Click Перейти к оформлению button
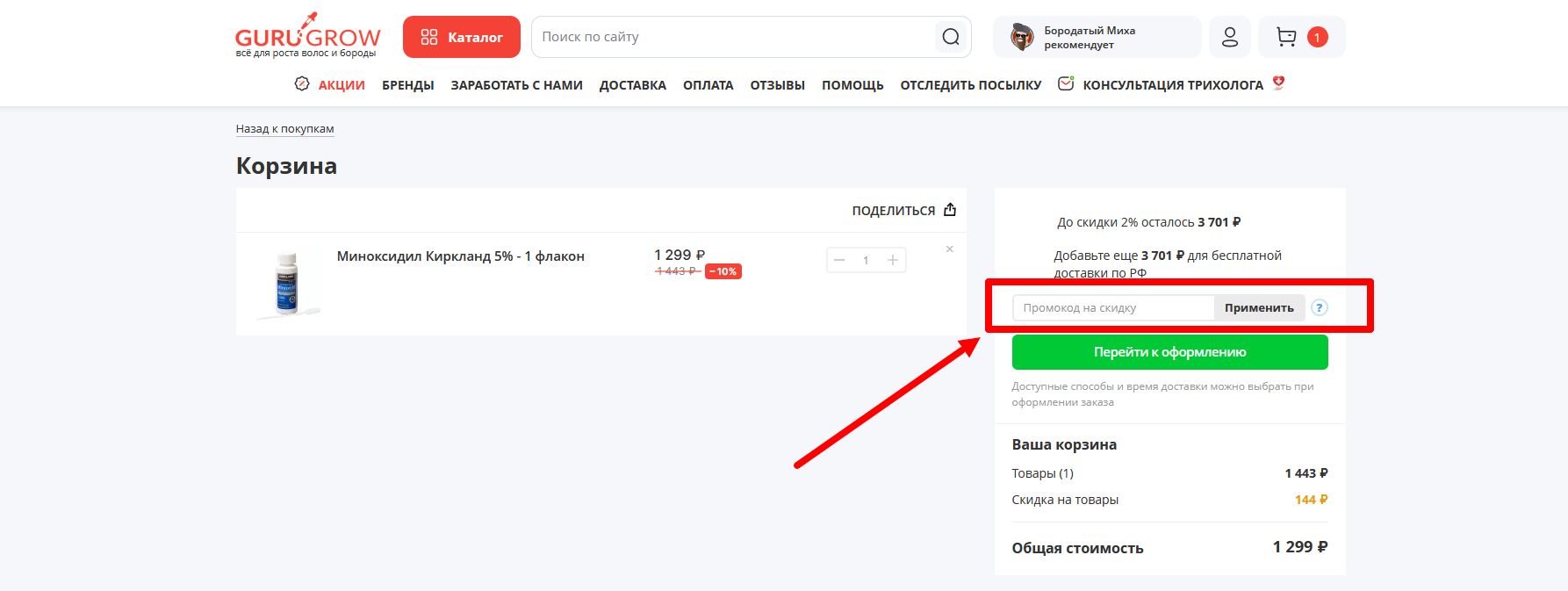Image resolution: width=1568 pixels, height=591 pixels. click(1169, 352)
